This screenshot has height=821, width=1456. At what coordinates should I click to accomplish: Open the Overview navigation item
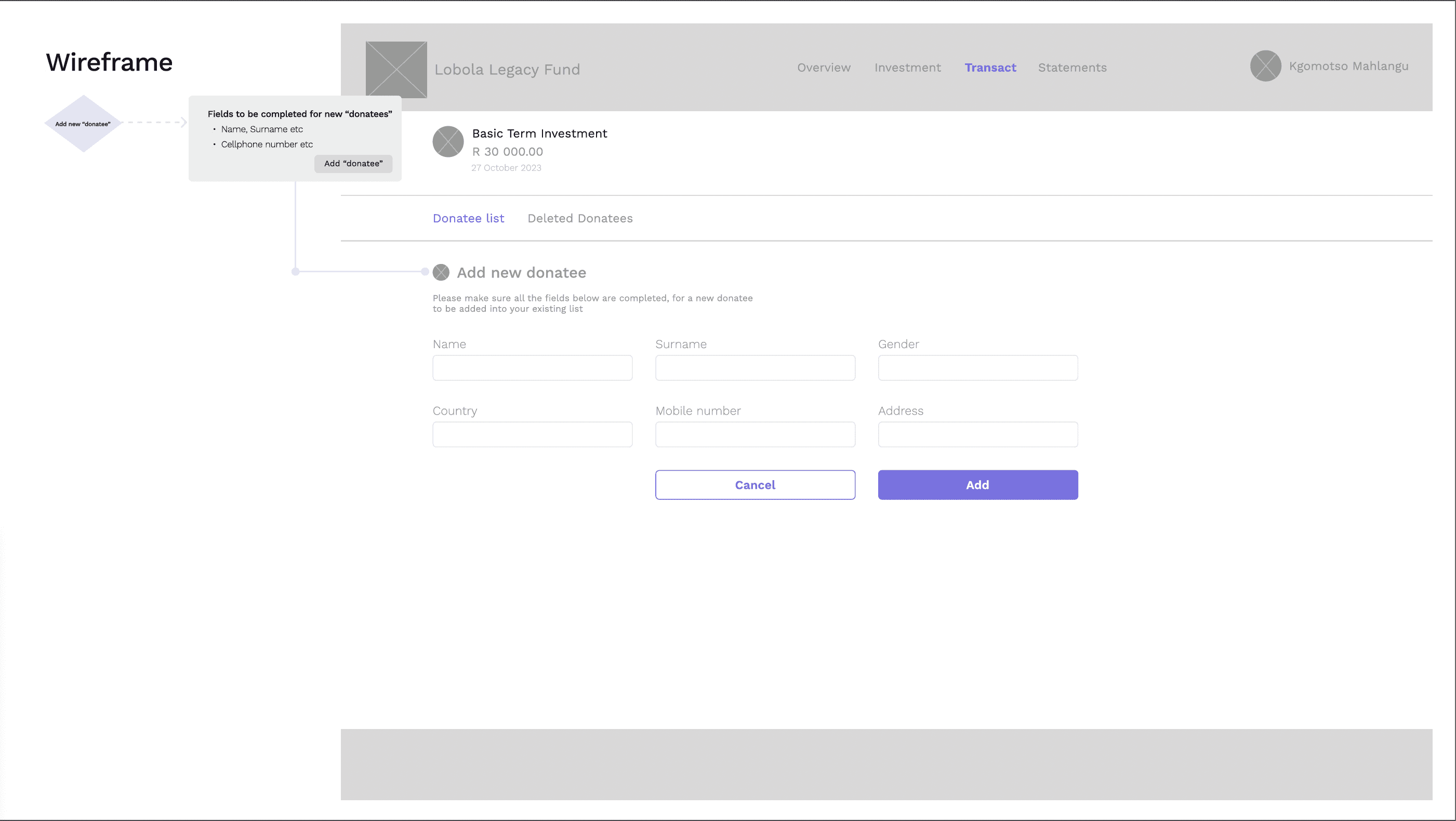[824, 68]
